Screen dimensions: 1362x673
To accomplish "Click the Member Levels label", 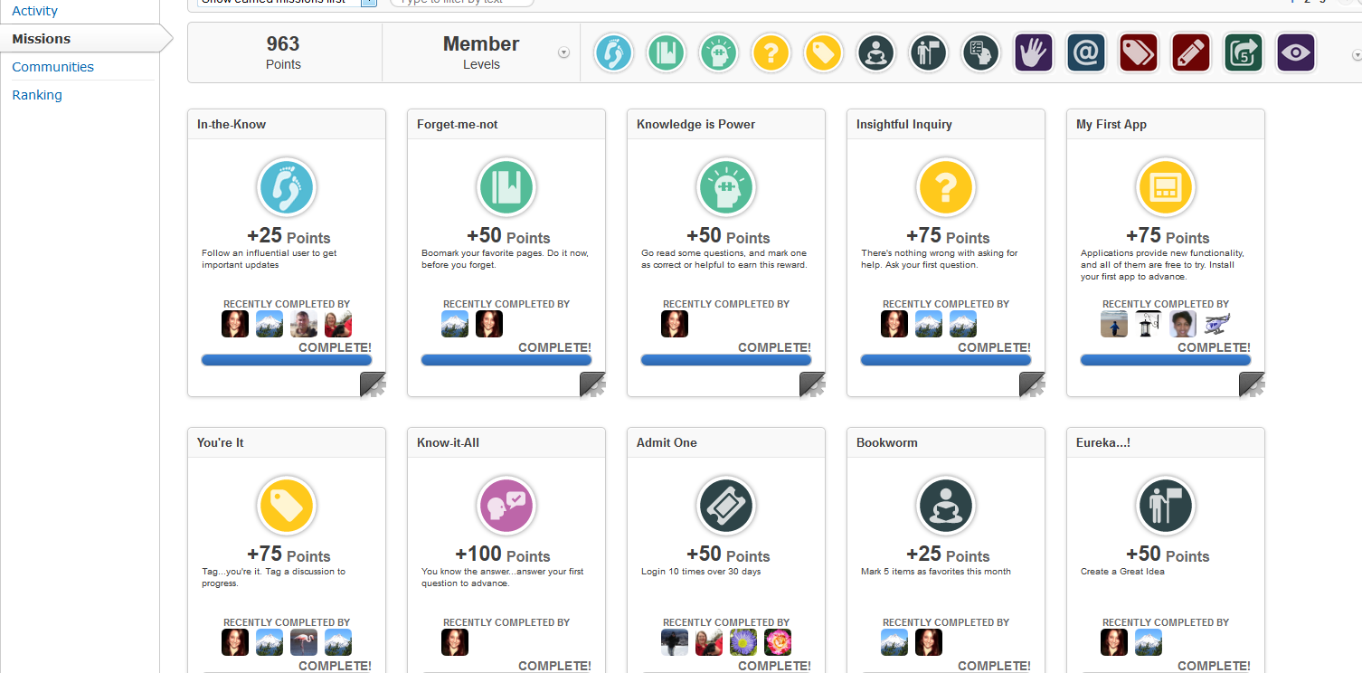I will 481,53.
